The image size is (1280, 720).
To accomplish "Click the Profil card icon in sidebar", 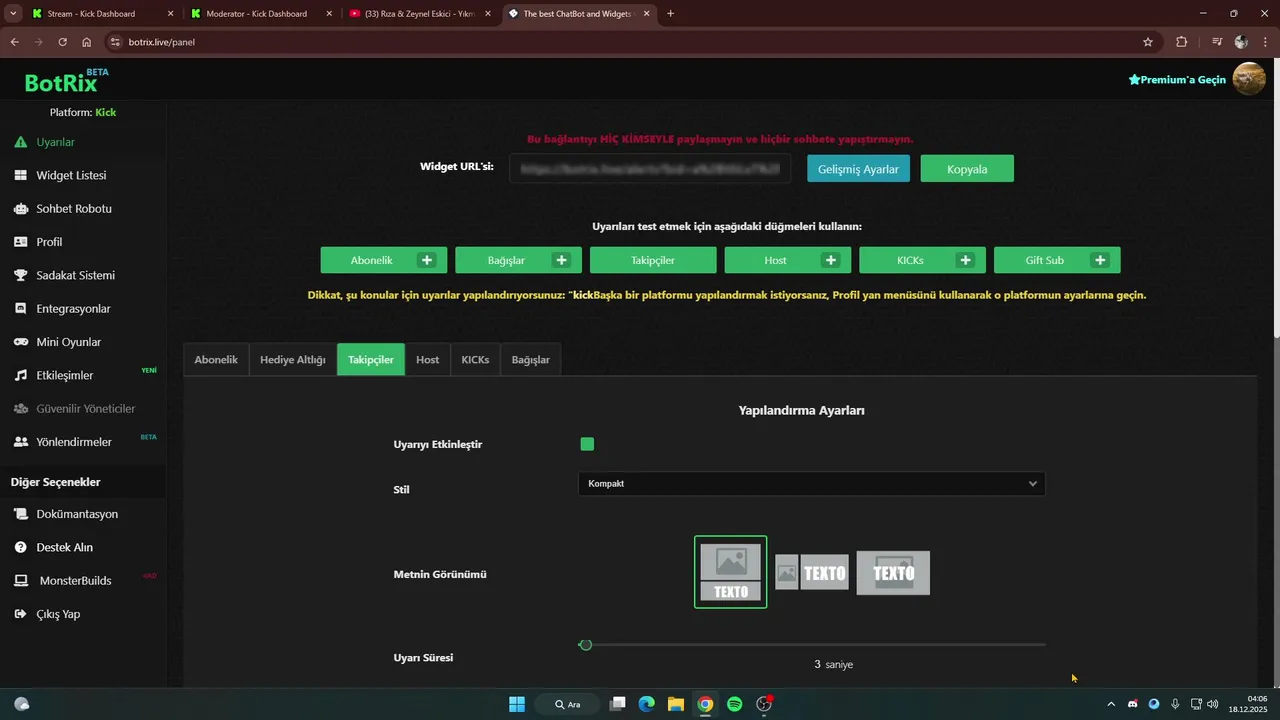I will tap(20, 242).
